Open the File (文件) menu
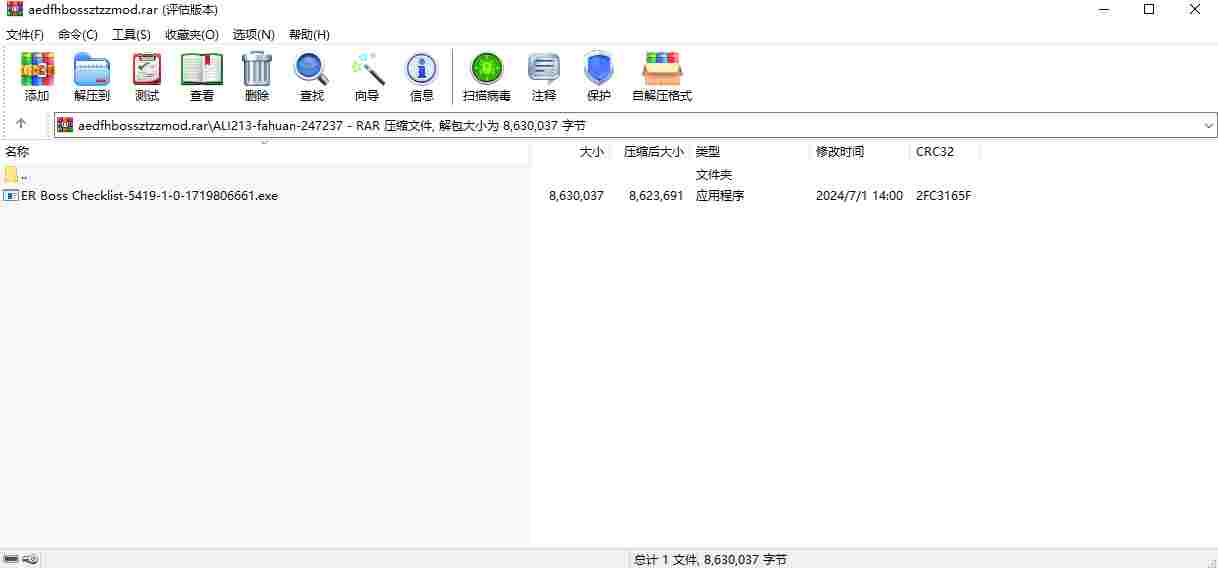 [25, 34]
